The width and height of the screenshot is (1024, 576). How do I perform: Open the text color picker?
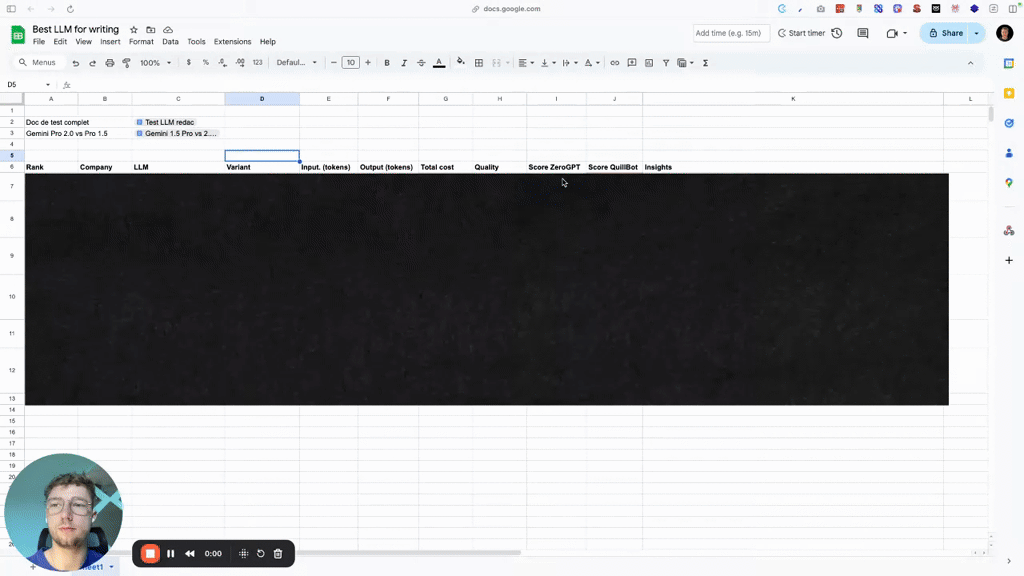[439, 63]
